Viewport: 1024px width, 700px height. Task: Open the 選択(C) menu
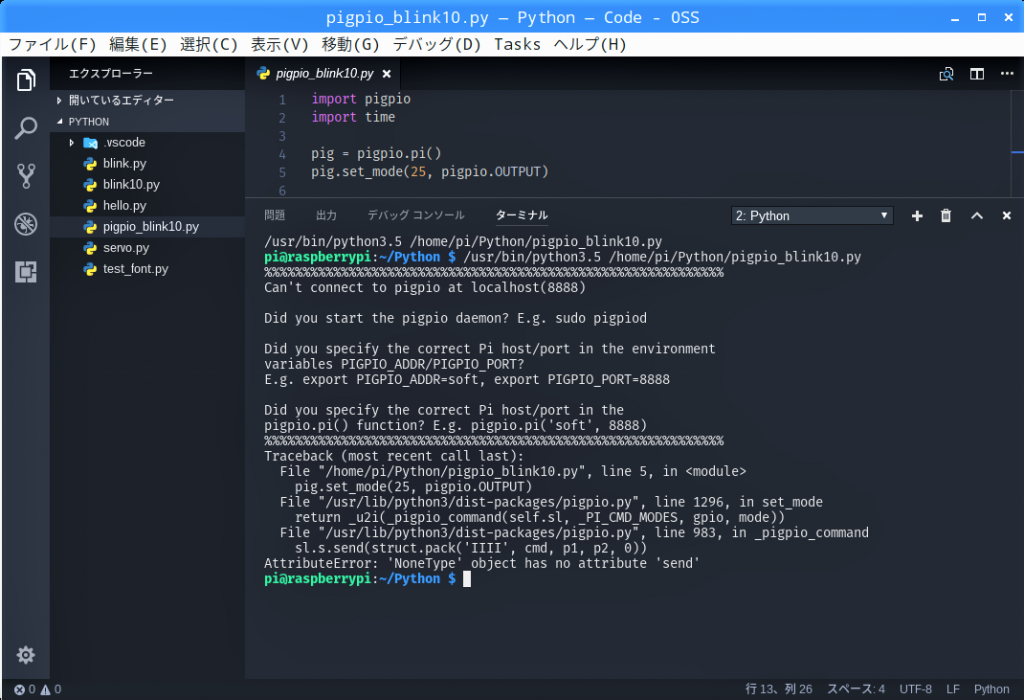(208, 44)
